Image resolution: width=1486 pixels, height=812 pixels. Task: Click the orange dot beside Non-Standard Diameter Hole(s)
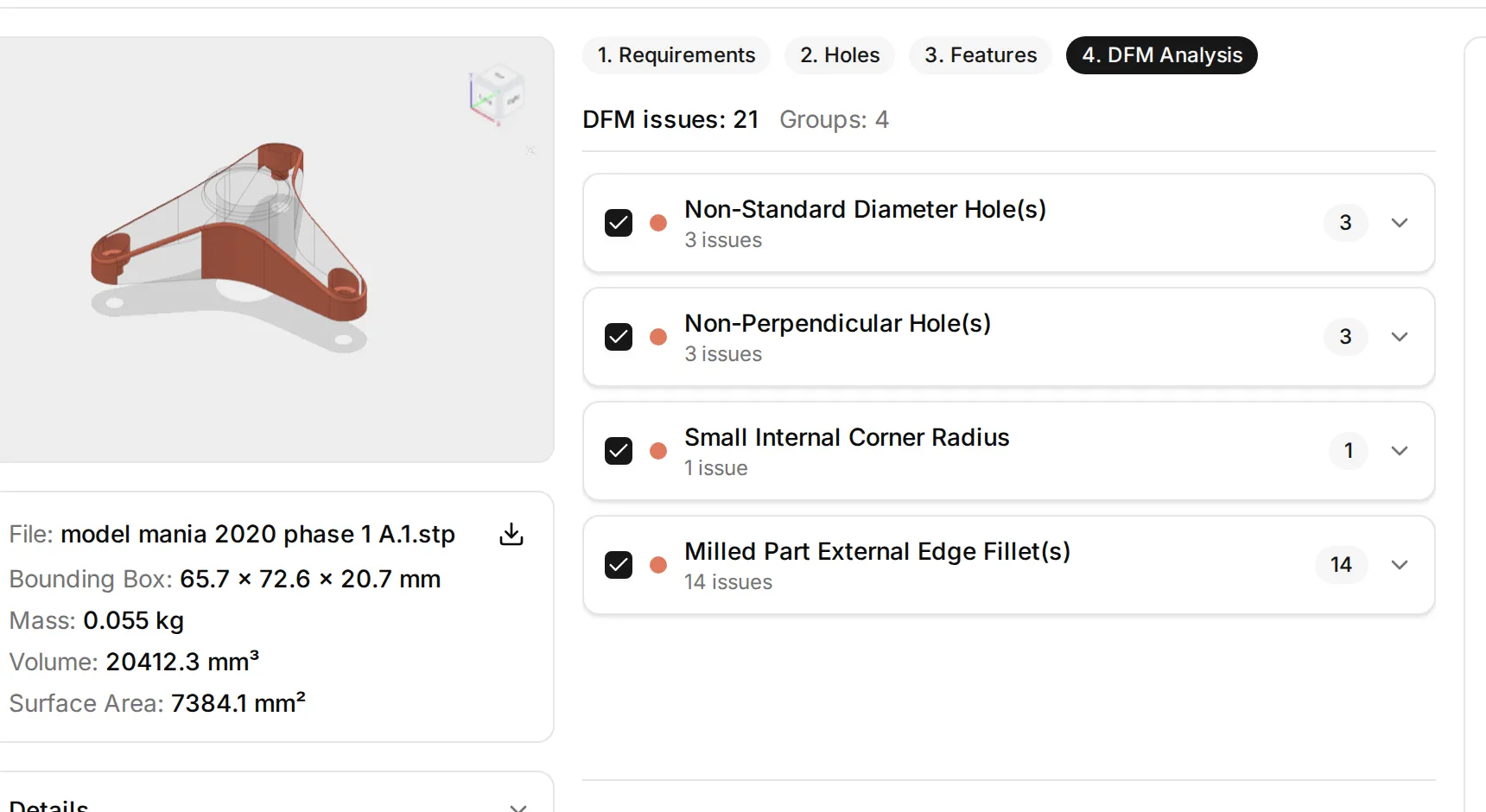(x=658, y=223)
